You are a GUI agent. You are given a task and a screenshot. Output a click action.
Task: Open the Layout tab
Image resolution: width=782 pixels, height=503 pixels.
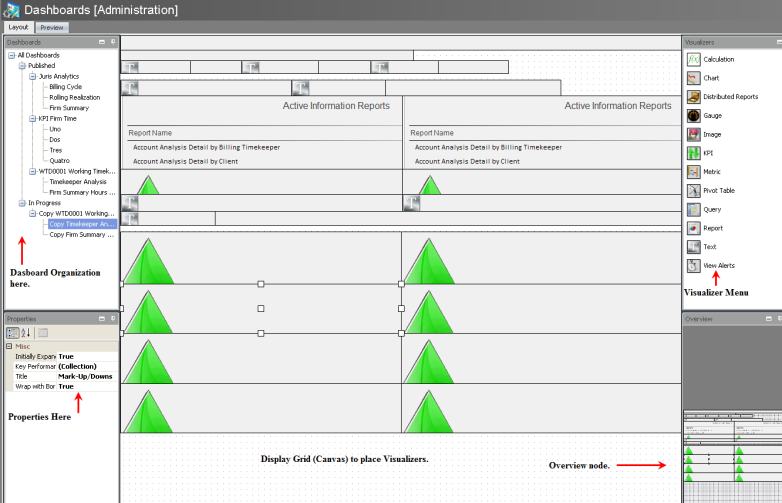click(18, 27)
